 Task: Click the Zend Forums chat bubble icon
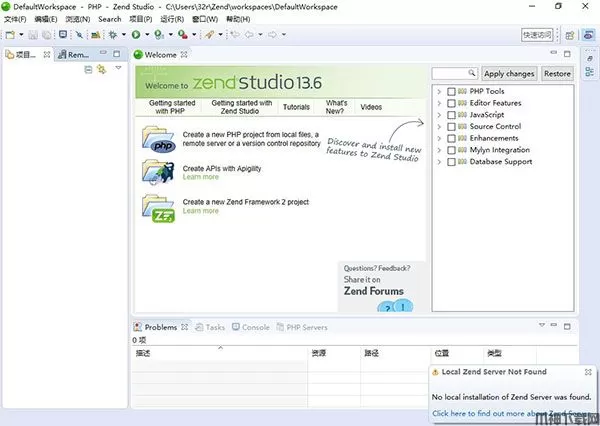tap(383, 306)
